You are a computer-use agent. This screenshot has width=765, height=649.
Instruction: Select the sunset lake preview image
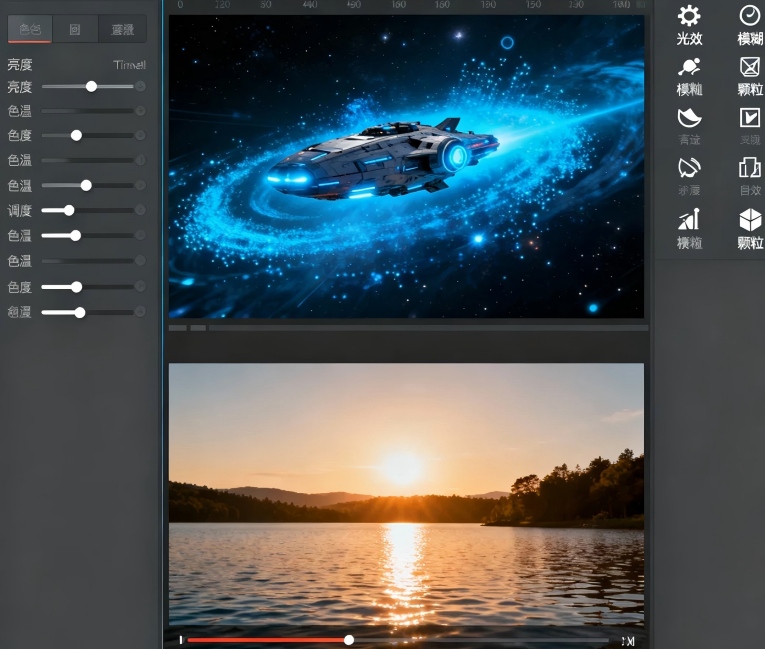[406, 494]
